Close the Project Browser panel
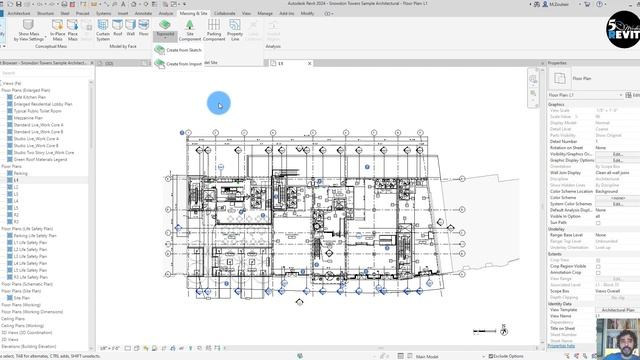640x360 pixels. (92, 63)
